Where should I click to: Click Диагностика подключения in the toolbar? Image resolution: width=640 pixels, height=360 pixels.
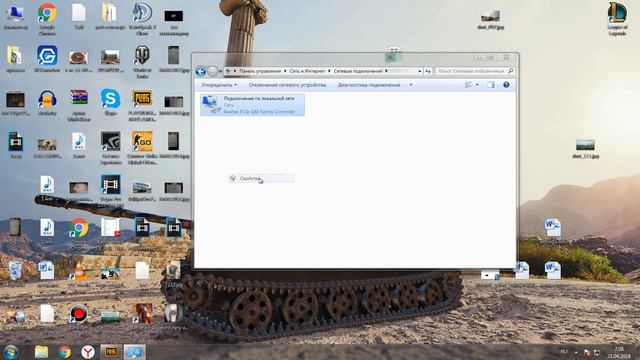click(x=369, y=85)
